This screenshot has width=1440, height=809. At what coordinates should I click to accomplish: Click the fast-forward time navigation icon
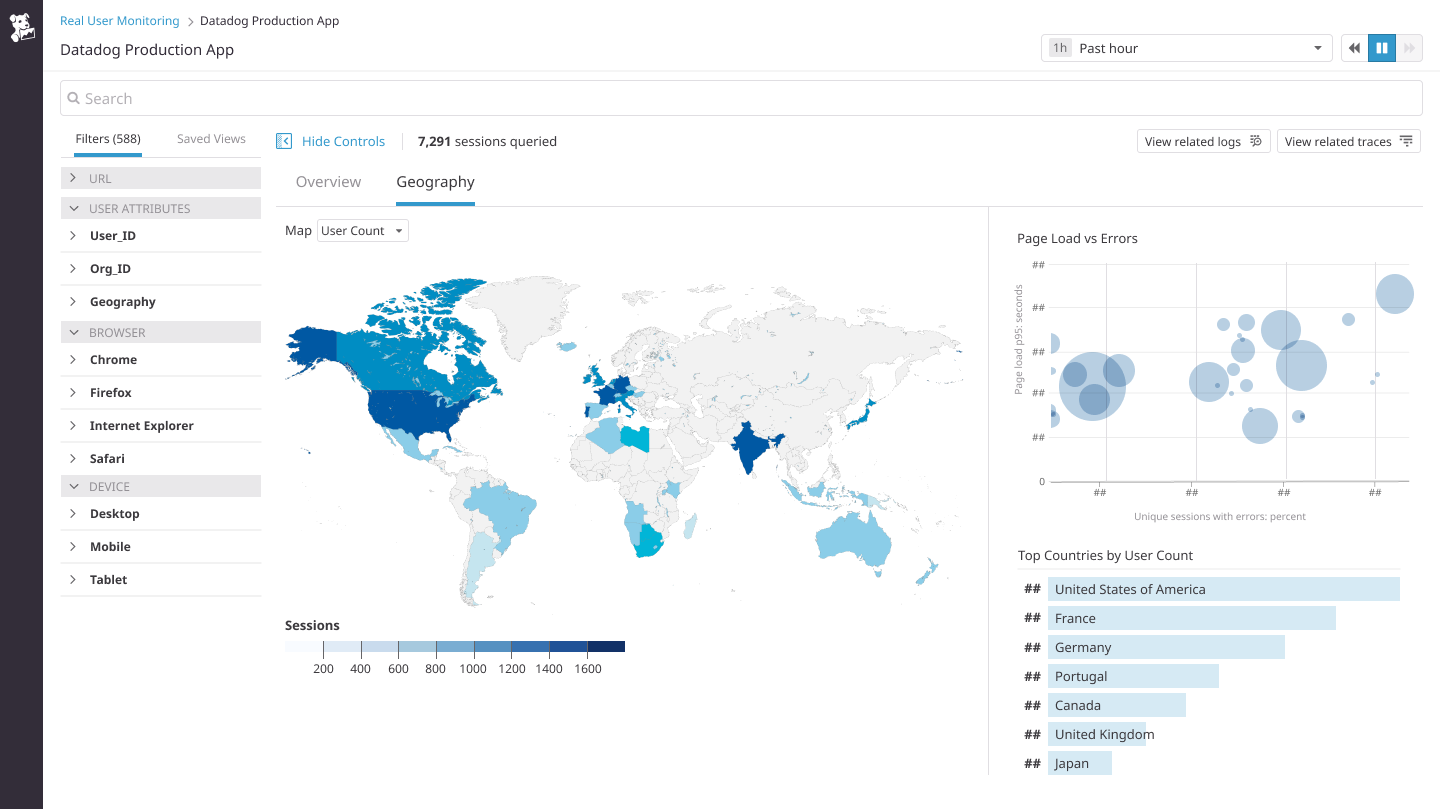coord(1410,47)
